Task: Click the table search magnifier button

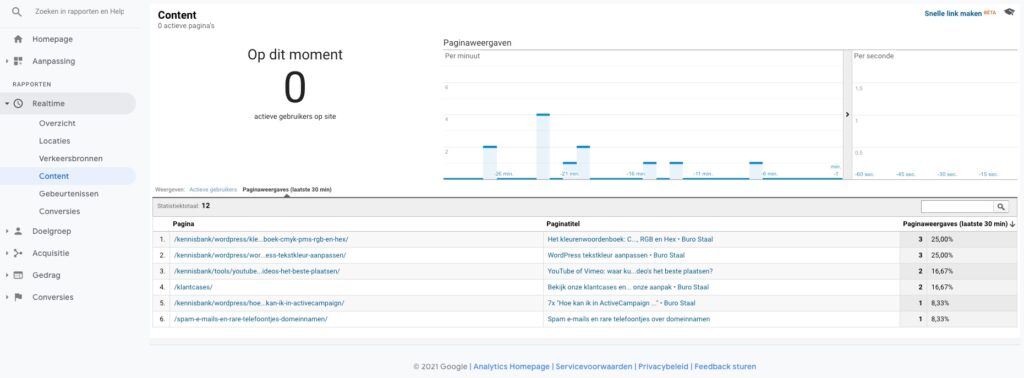Action: point(1001,206)
